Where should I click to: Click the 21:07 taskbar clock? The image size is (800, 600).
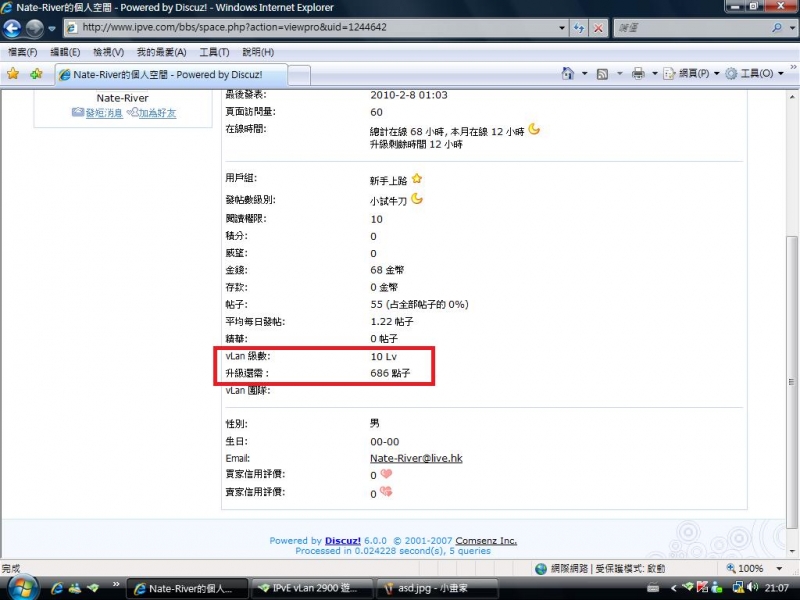[776, 588]
